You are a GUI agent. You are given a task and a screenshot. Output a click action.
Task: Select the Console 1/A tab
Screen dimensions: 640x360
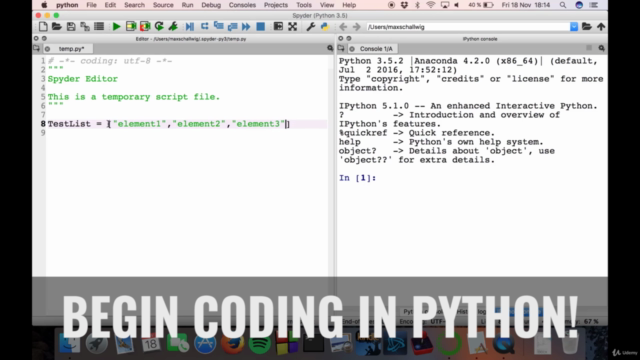pos(376,49)
